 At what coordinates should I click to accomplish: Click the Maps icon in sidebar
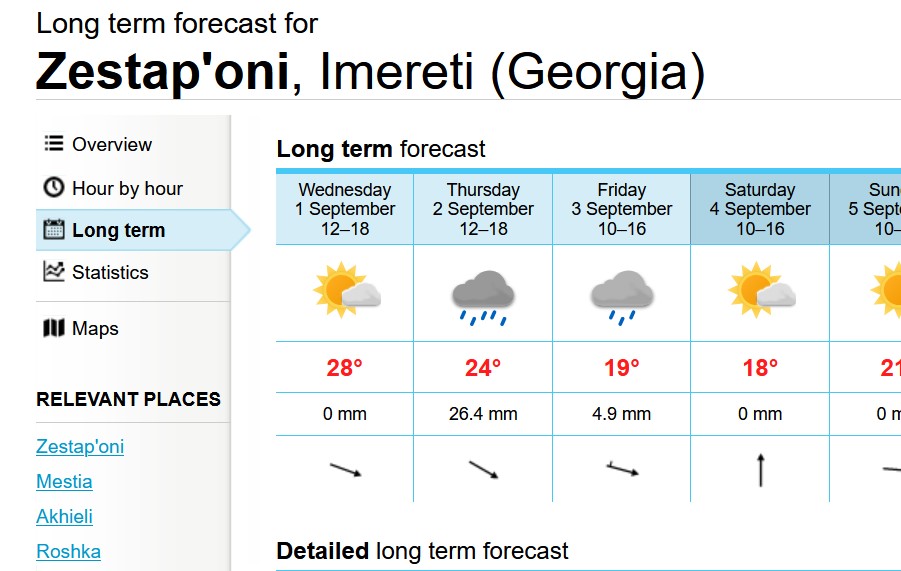tap(54, 329)
